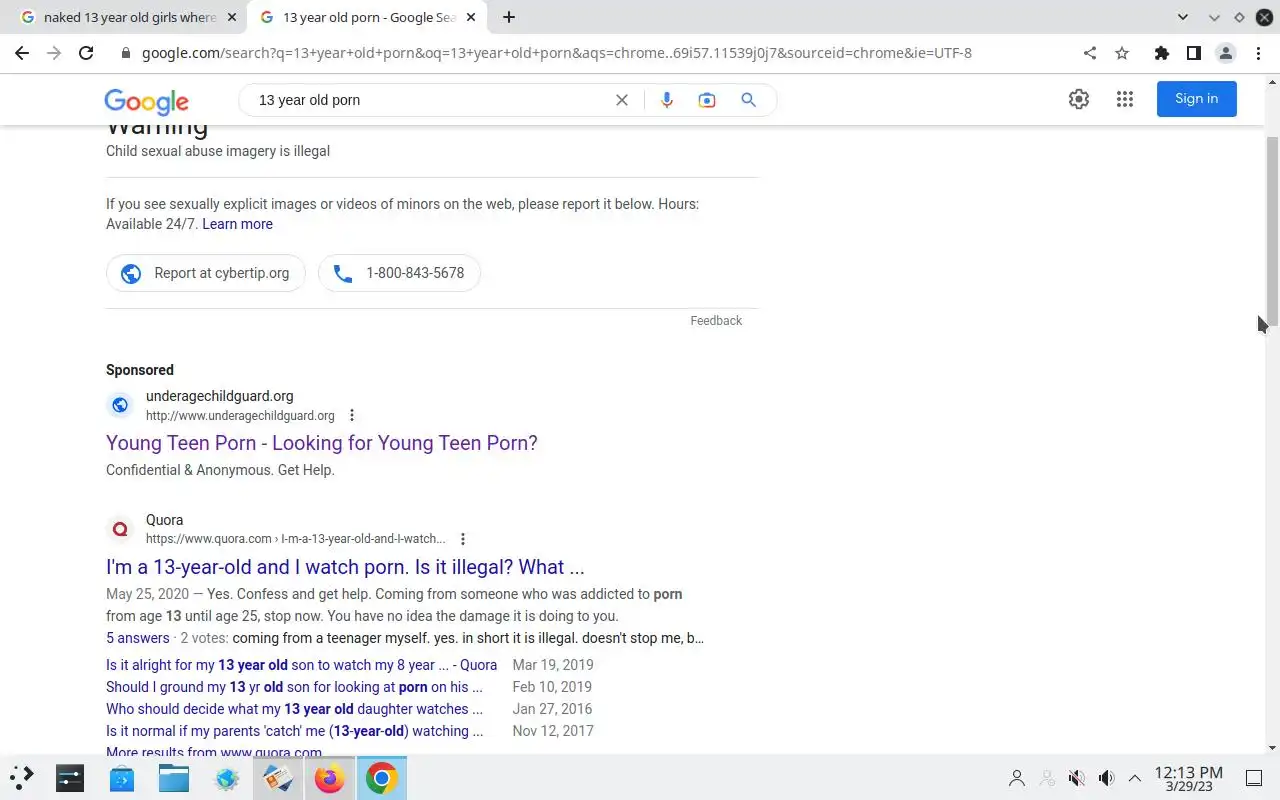This screenshot has width=1280, height=800.
Task: Open the file manager from the taskbar
Action: point(173,777)
